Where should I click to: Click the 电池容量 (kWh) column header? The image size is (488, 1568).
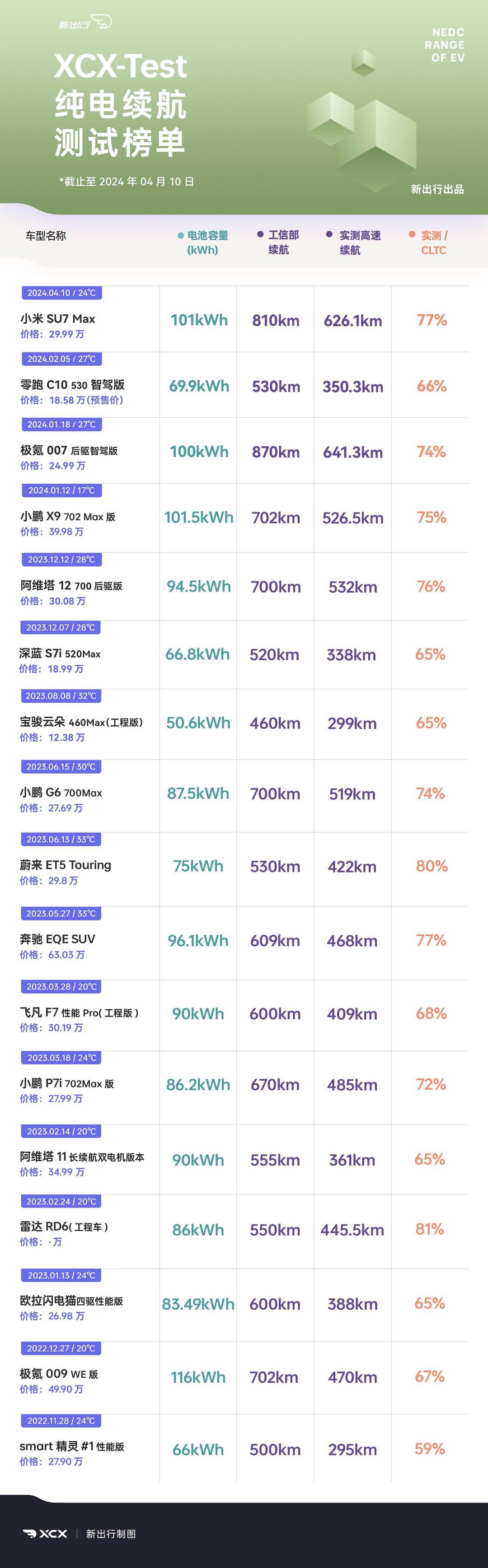(x=203, y=242)
